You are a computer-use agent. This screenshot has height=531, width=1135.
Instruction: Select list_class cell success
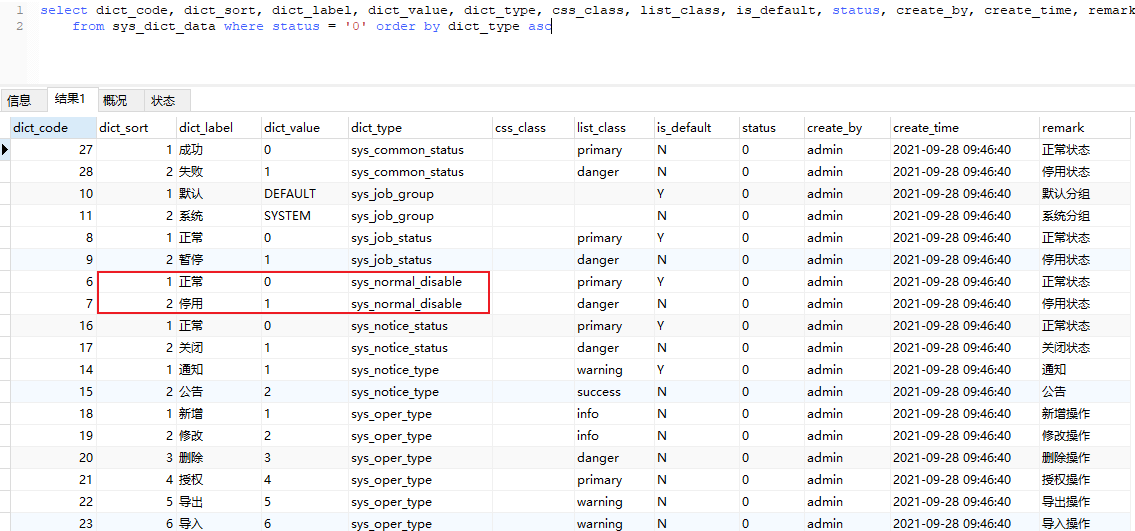pyautogui.click(x=614, y=392)
